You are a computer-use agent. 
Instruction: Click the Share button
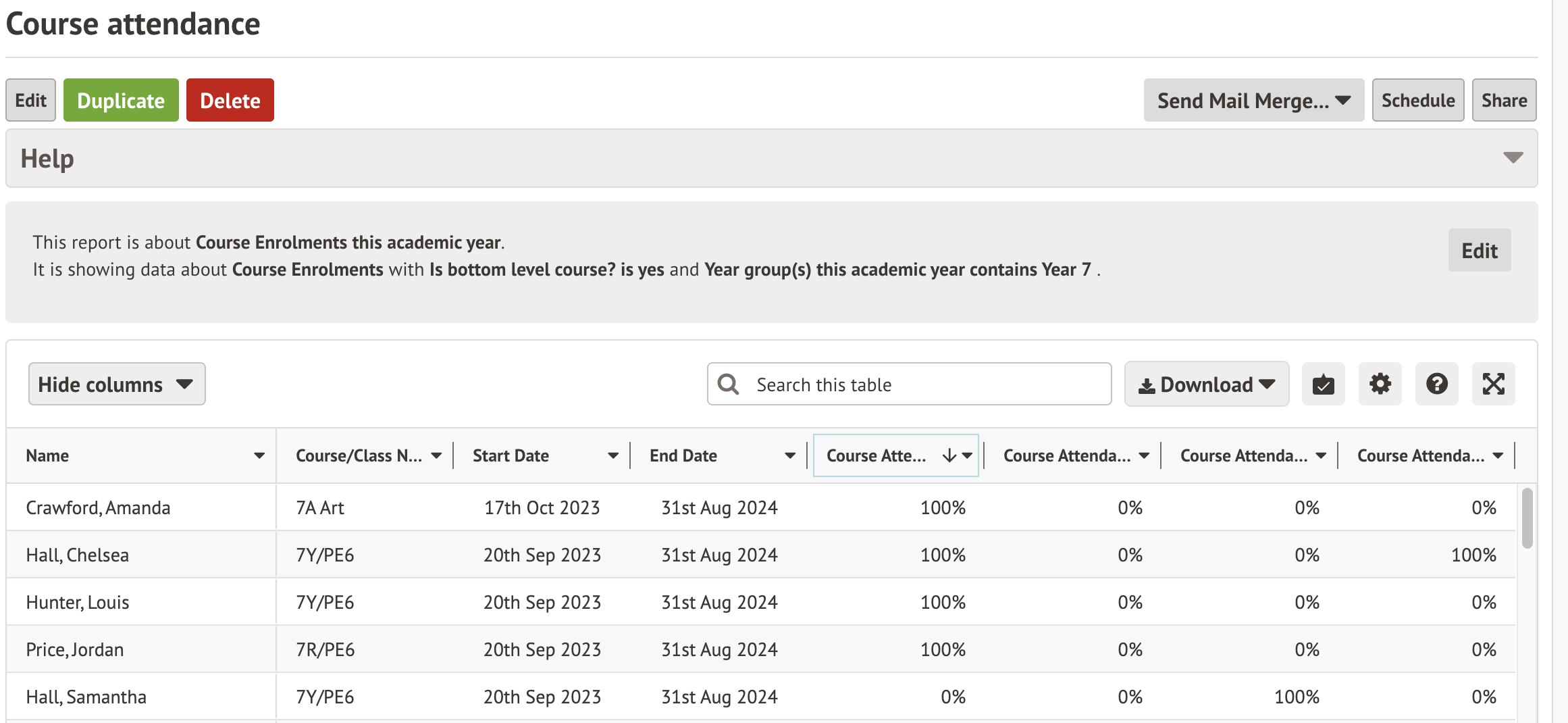click(x=1504, y=101)
